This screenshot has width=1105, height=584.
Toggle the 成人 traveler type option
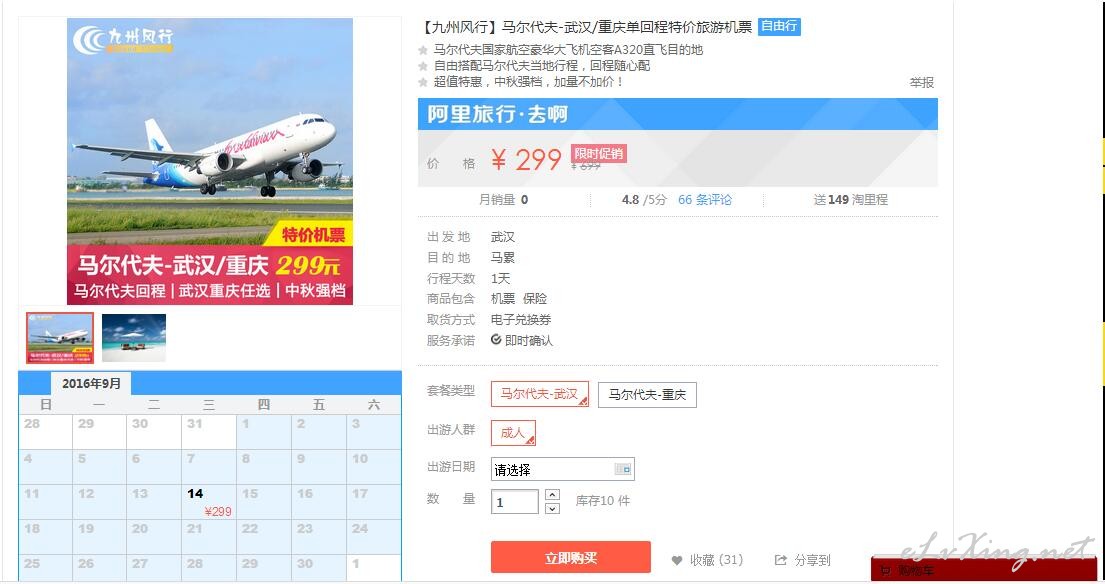tap(513, 433)
